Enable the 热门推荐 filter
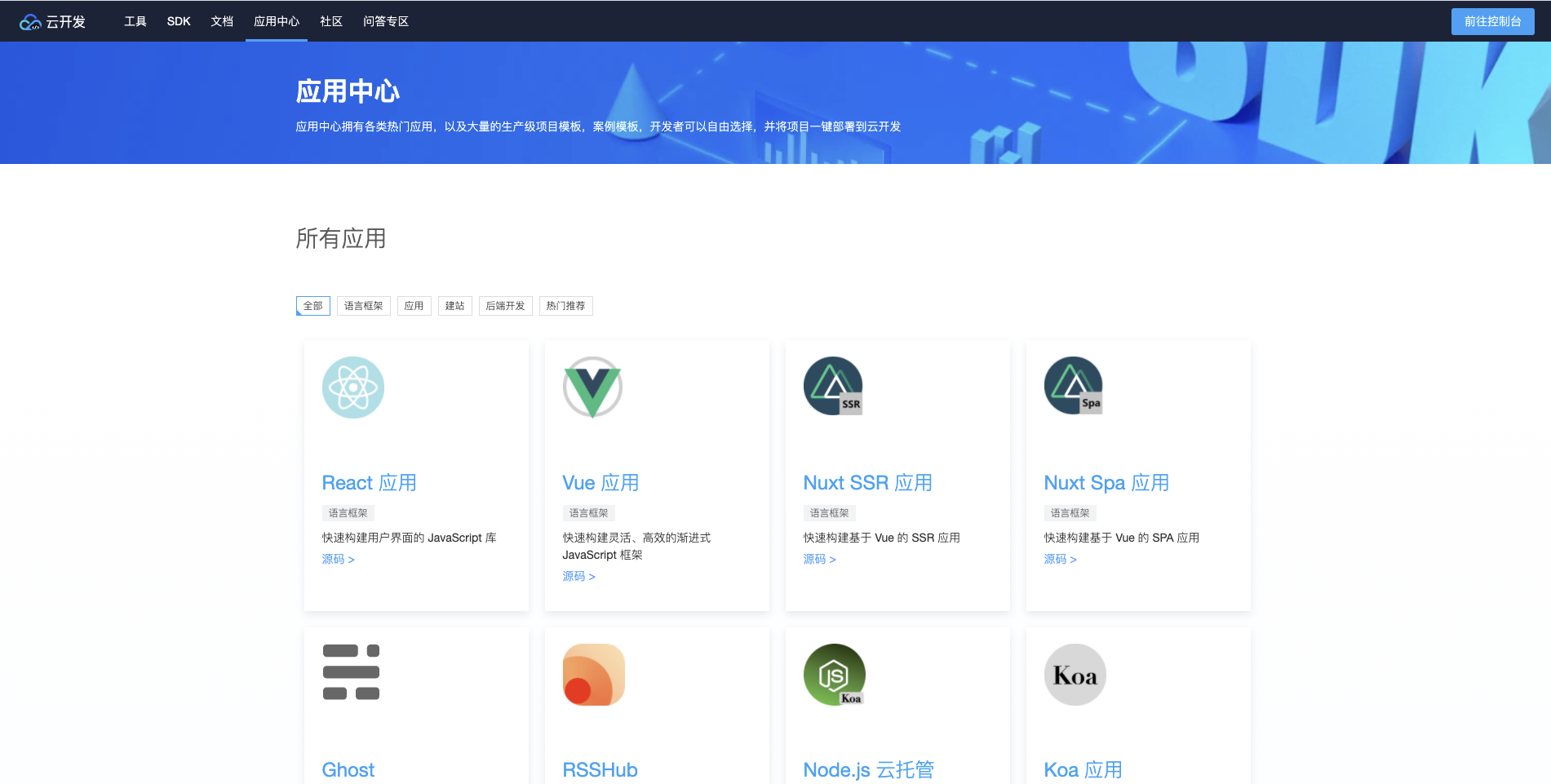This screenshot has height=784, width=1551. point(565,305)
